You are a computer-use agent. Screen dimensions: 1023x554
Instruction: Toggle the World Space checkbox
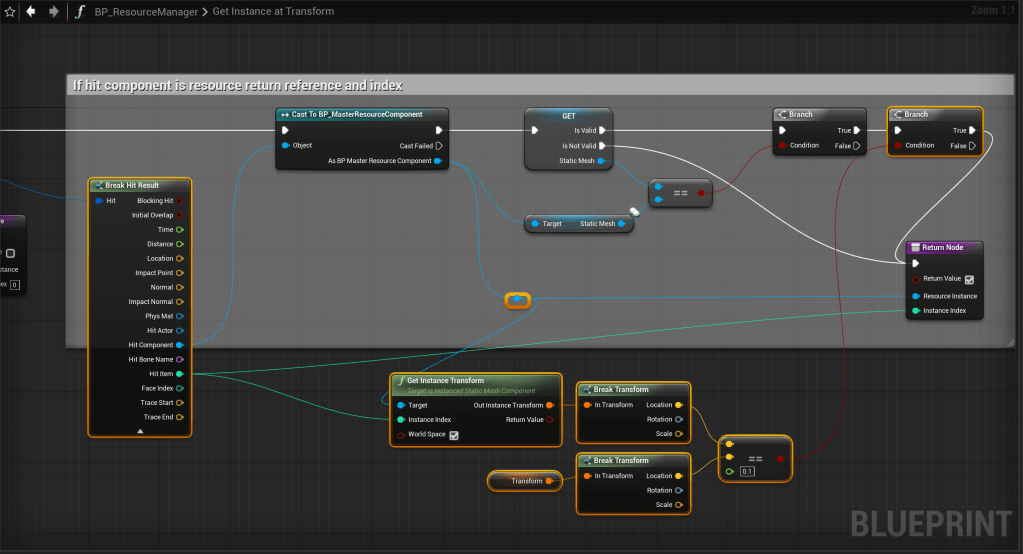[454, 435]
